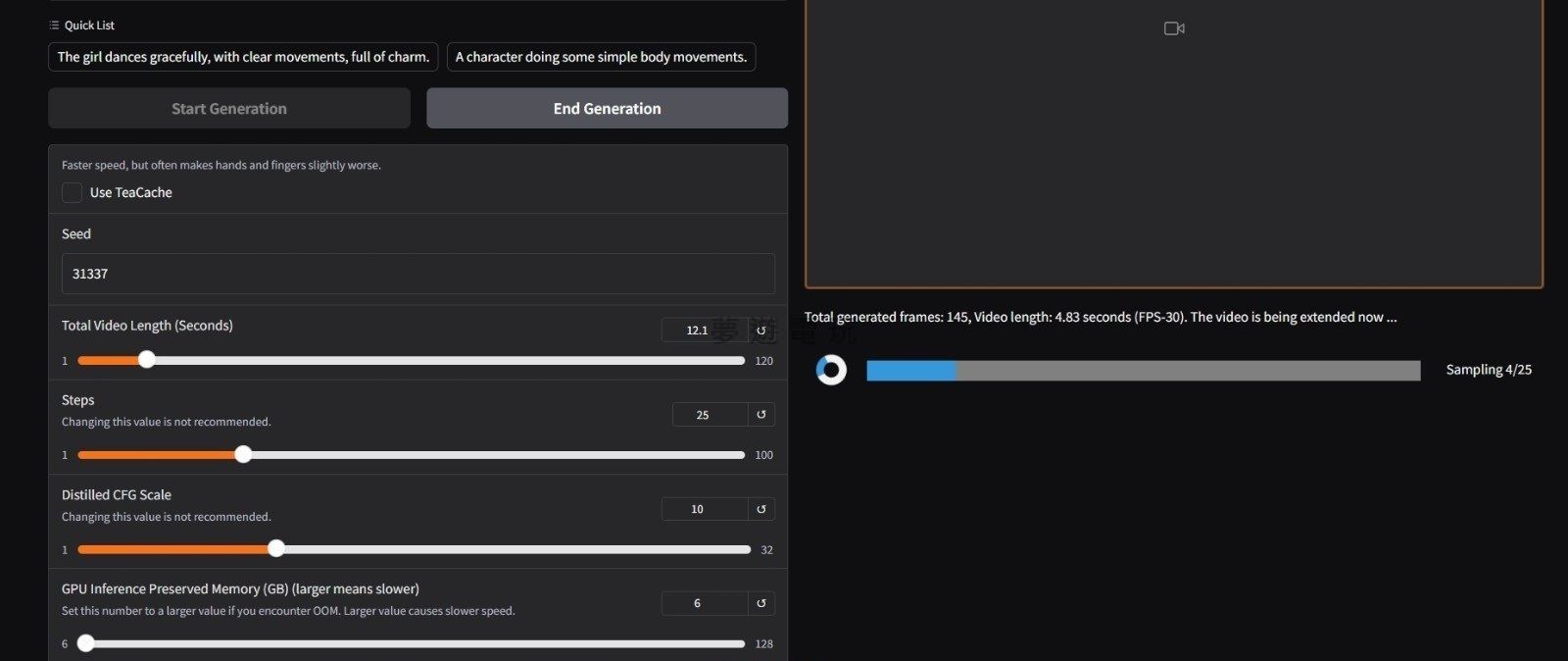Reset Steps value to default

tap(760, 415)
